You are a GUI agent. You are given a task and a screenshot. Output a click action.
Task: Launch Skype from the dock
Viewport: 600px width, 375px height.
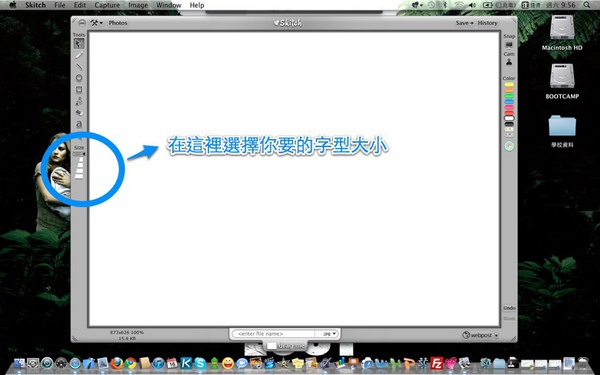[x=200, y=363]
